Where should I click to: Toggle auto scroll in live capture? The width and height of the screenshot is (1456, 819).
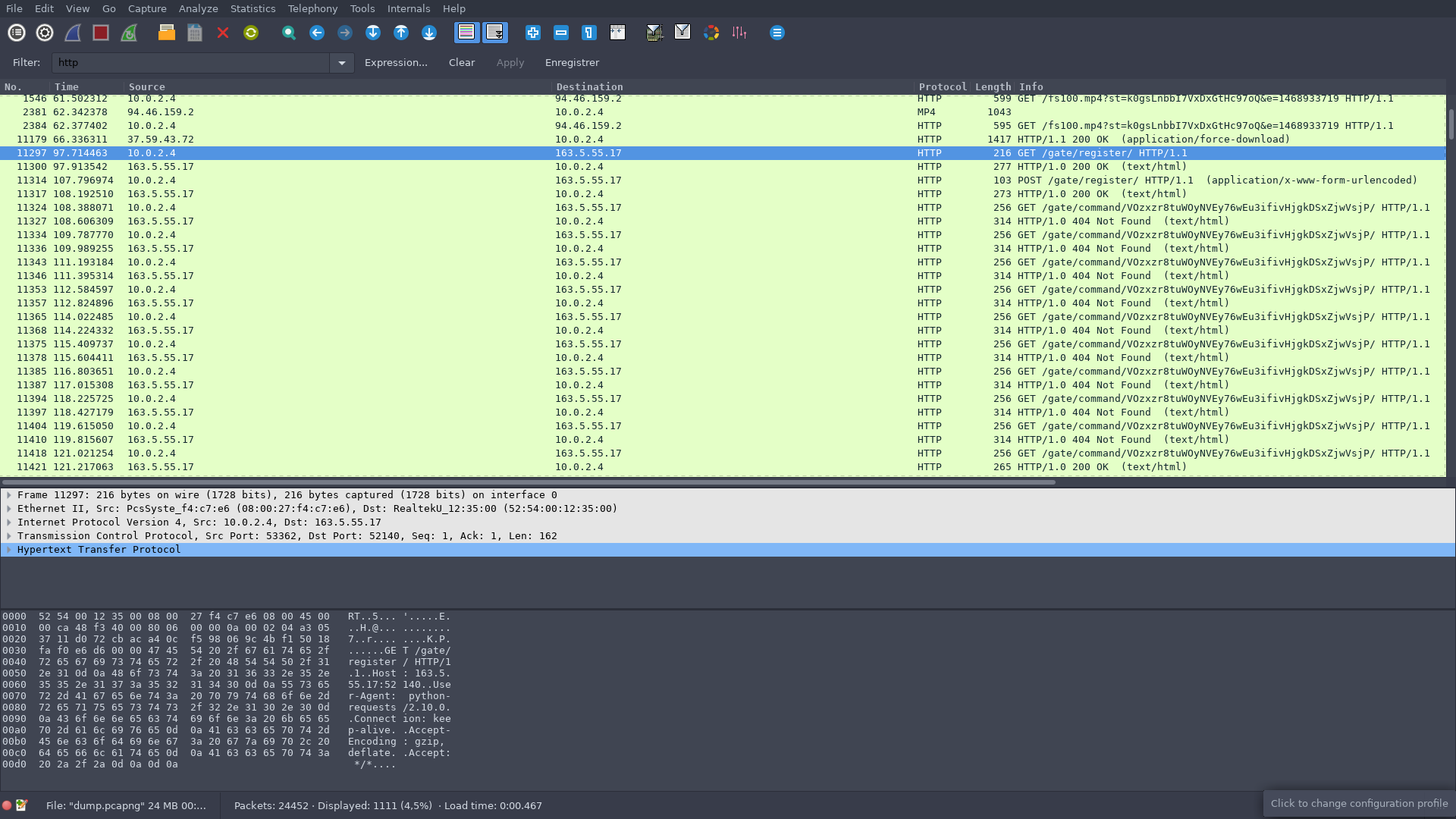(x=494, y=33)
